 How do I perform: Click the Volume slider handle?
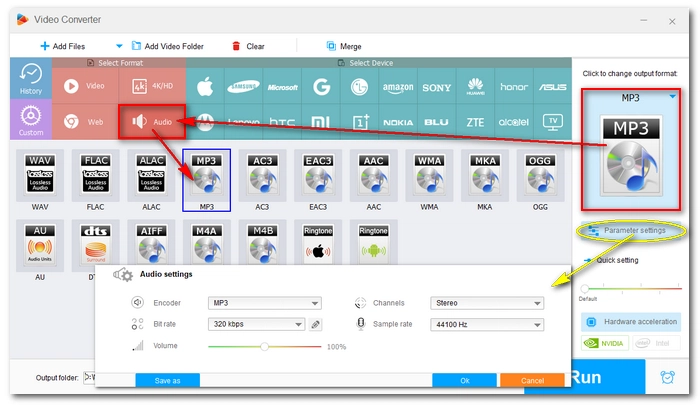[x=264, y=346]
